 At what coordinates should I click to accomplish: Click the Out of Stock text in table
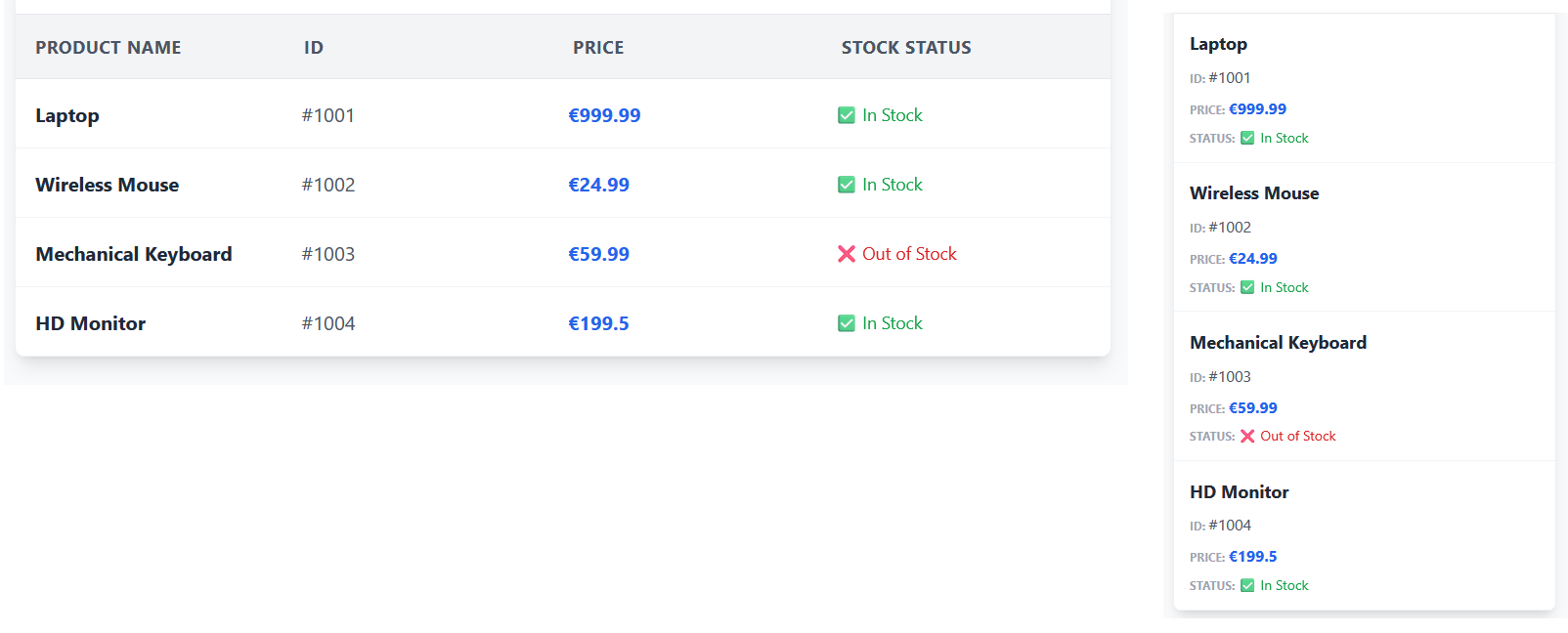pos(909,254)
